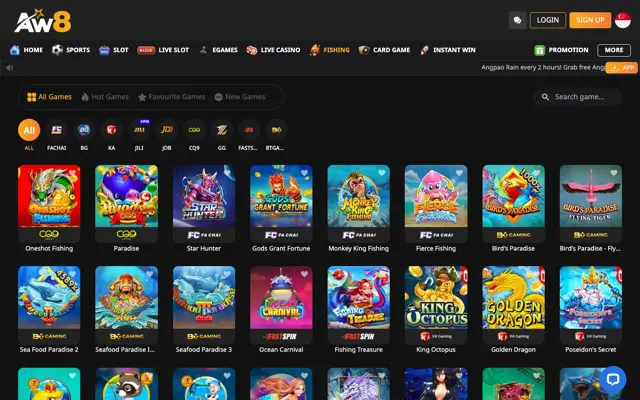The height and width of the screenshot is (400, 640).
Task: Open the Star Hunter game thumbnail
Action: [x=204, y=196]
